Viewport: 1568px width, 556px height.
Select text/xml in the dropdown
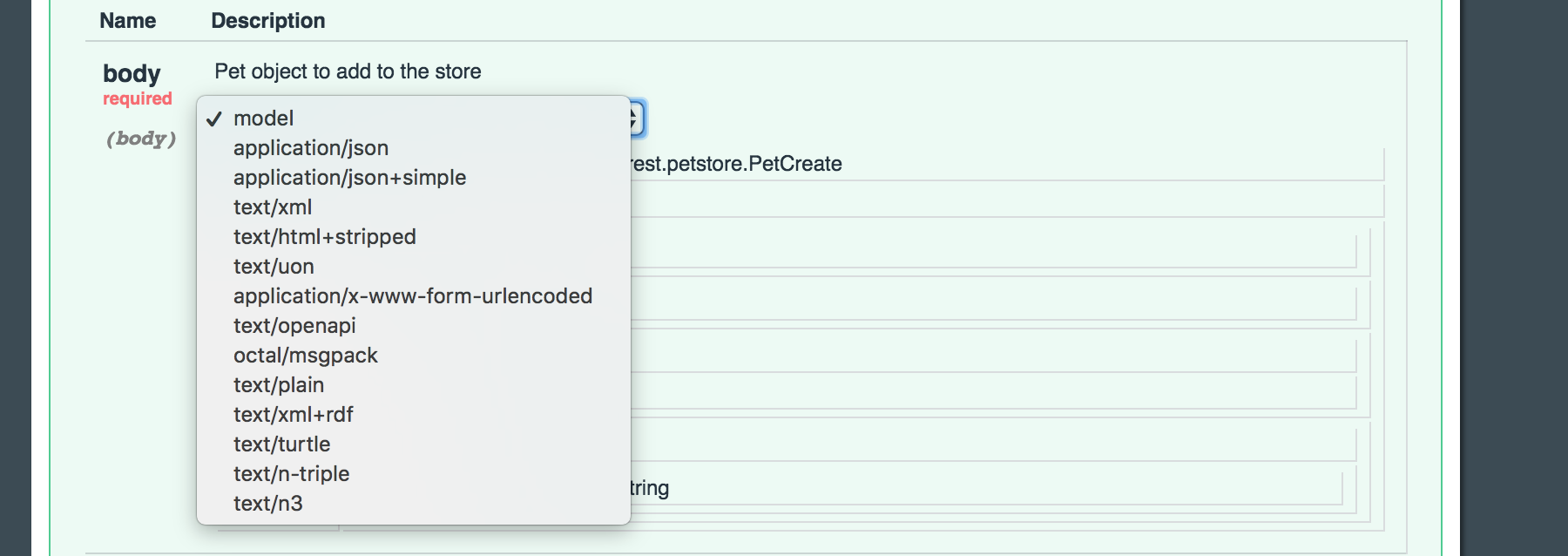[273, 207]
